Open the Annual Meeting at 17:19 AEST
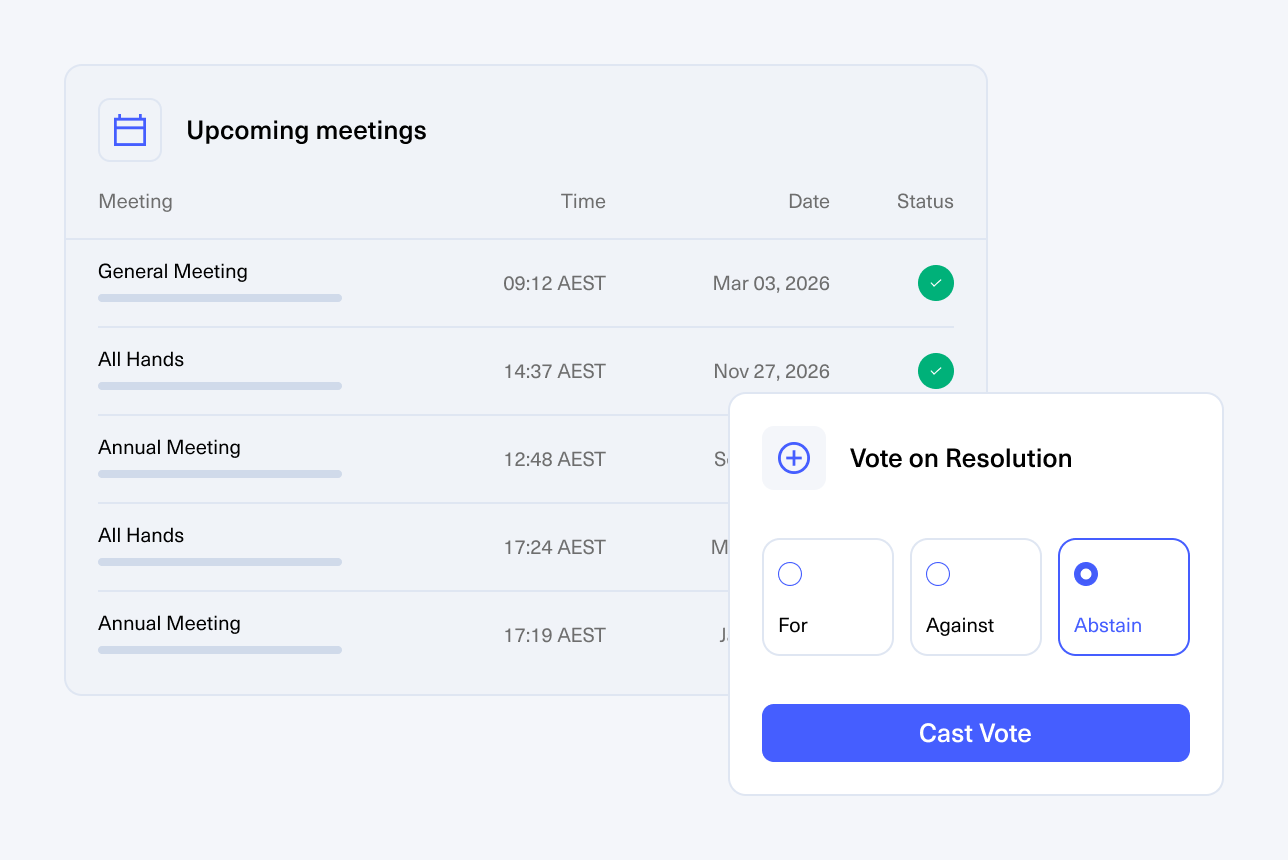1288x860 pixels. 169,623
